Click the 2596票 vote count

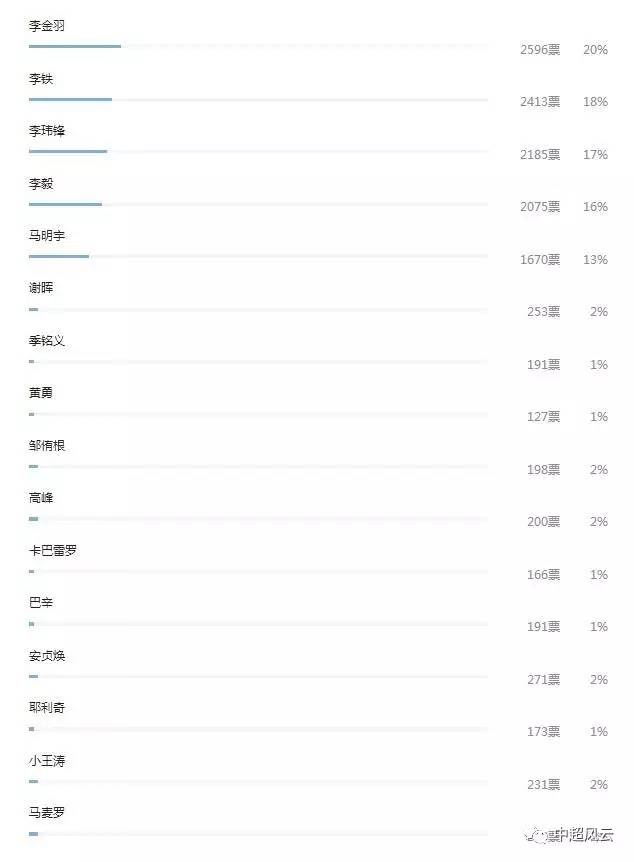[x=540, y=49]
